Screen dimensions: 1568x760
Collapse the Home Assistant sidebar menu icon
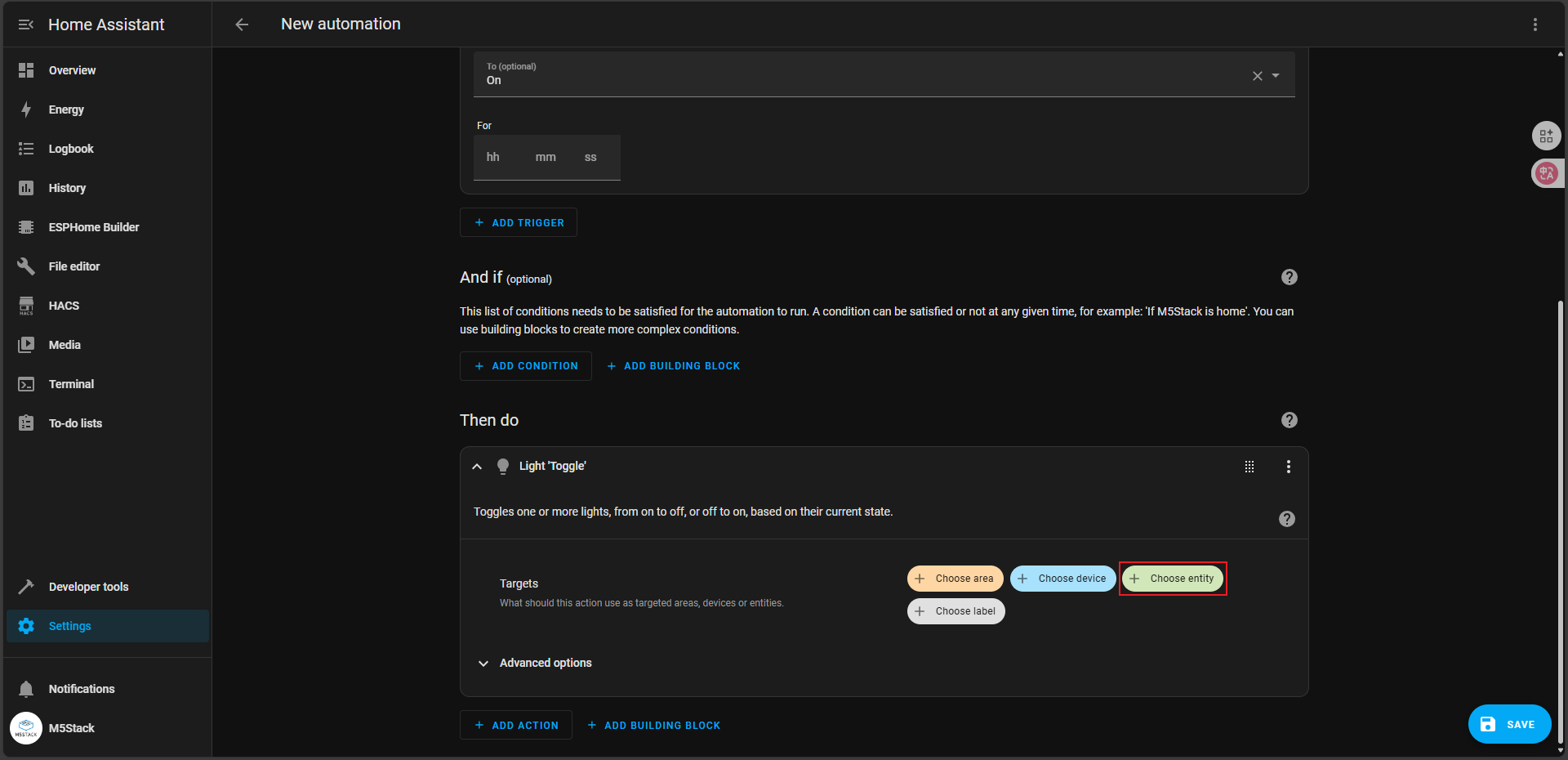pos(26,25)
